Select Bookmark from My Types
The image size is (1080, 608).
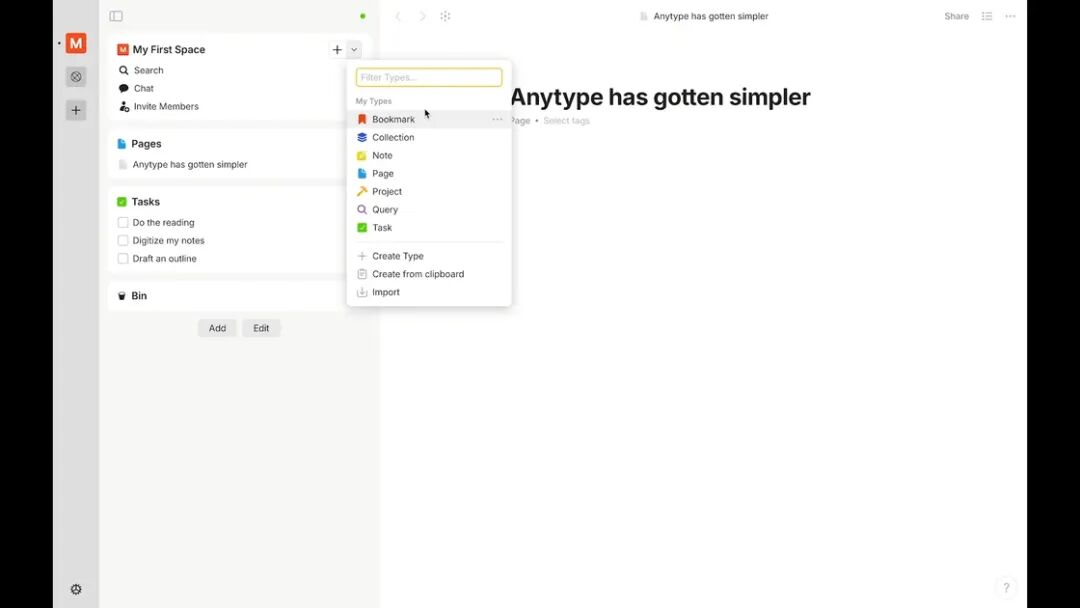pos(429,119)
